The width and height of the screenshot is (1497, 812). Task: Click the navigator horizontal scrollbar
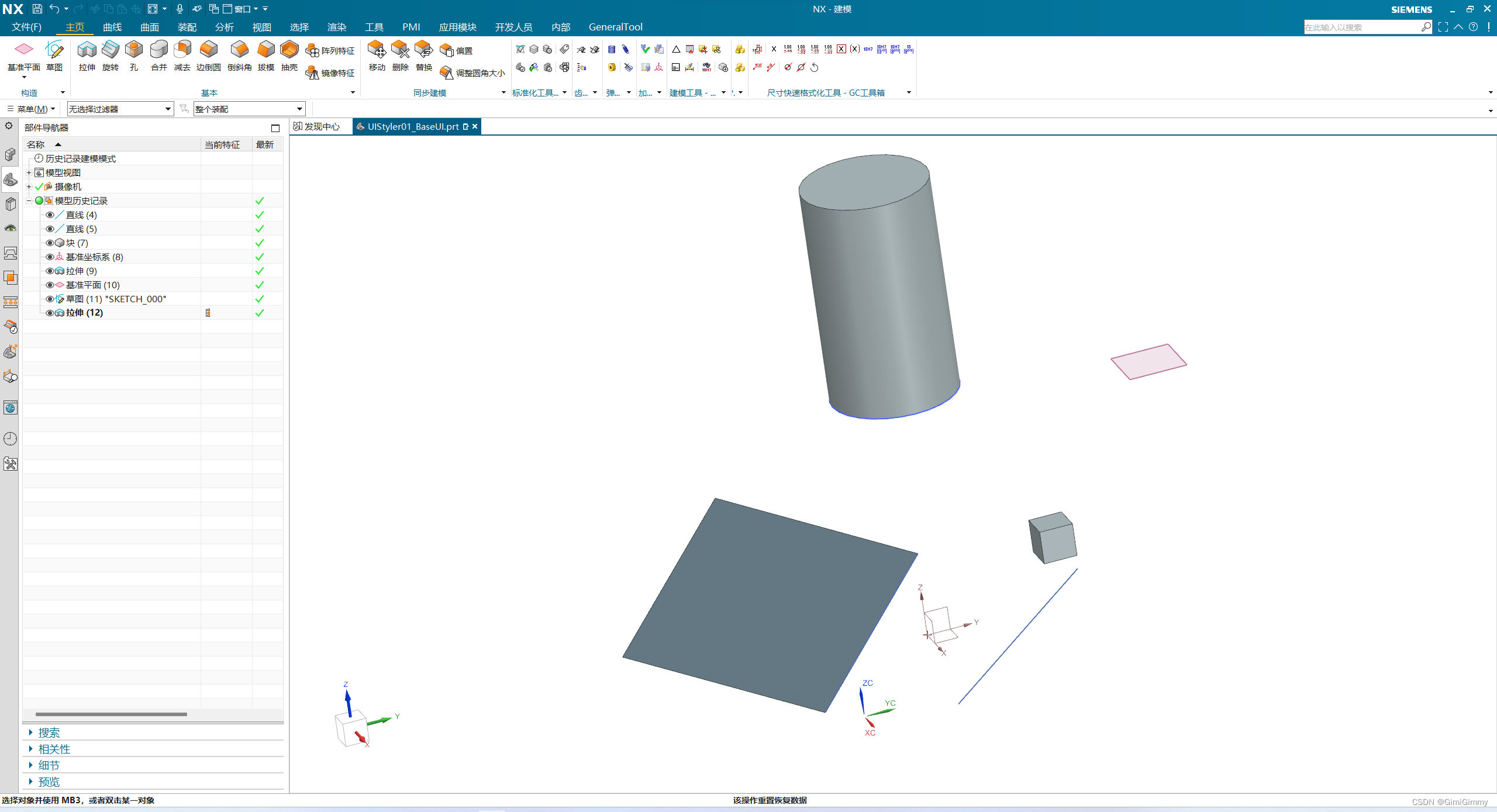point(111,714)
